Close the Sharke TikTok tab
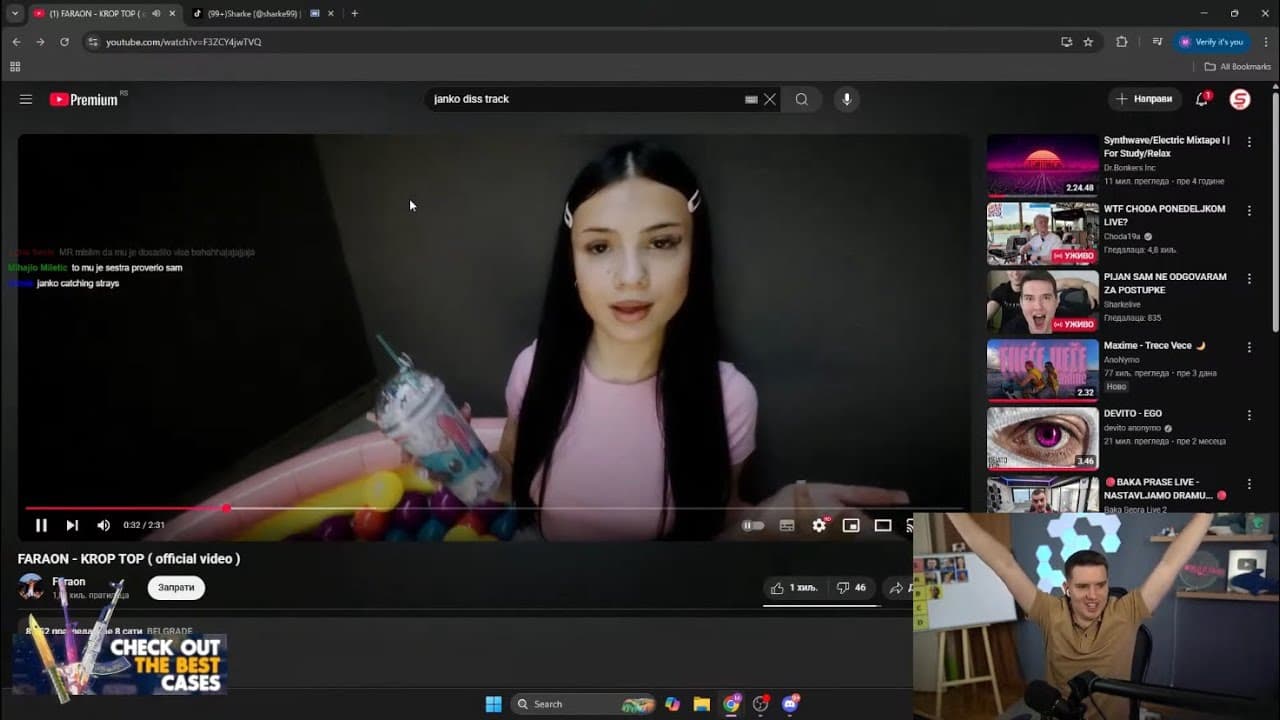 [331, 14]
